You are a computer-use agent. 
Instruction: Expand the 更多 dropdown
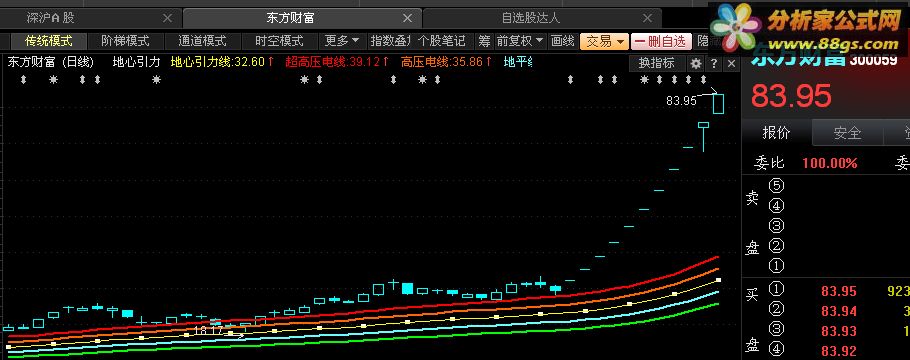(342, 41)
